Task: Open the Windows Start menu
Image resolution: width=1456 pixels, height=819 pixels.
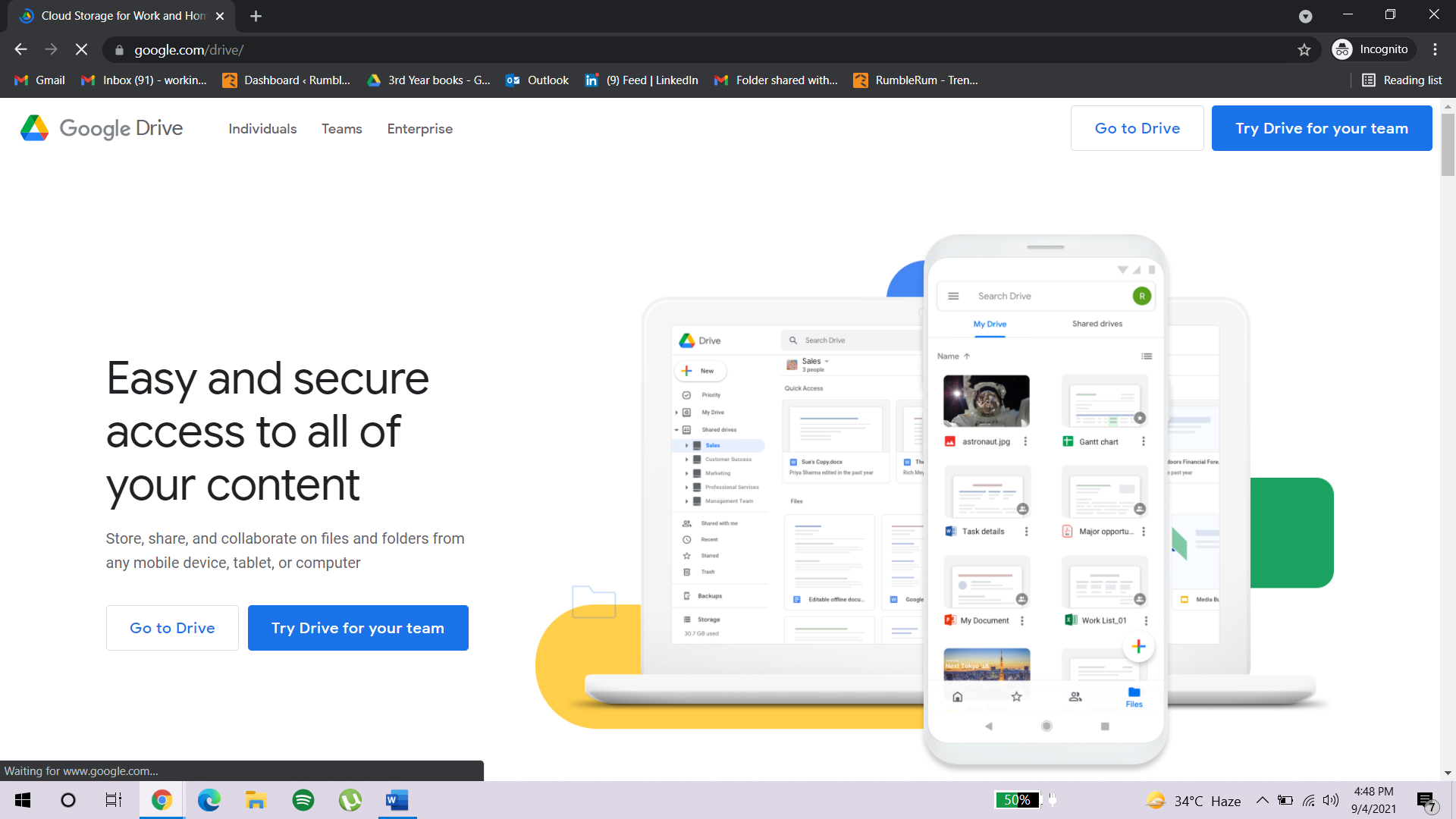Action: click(x=23, y=800)
